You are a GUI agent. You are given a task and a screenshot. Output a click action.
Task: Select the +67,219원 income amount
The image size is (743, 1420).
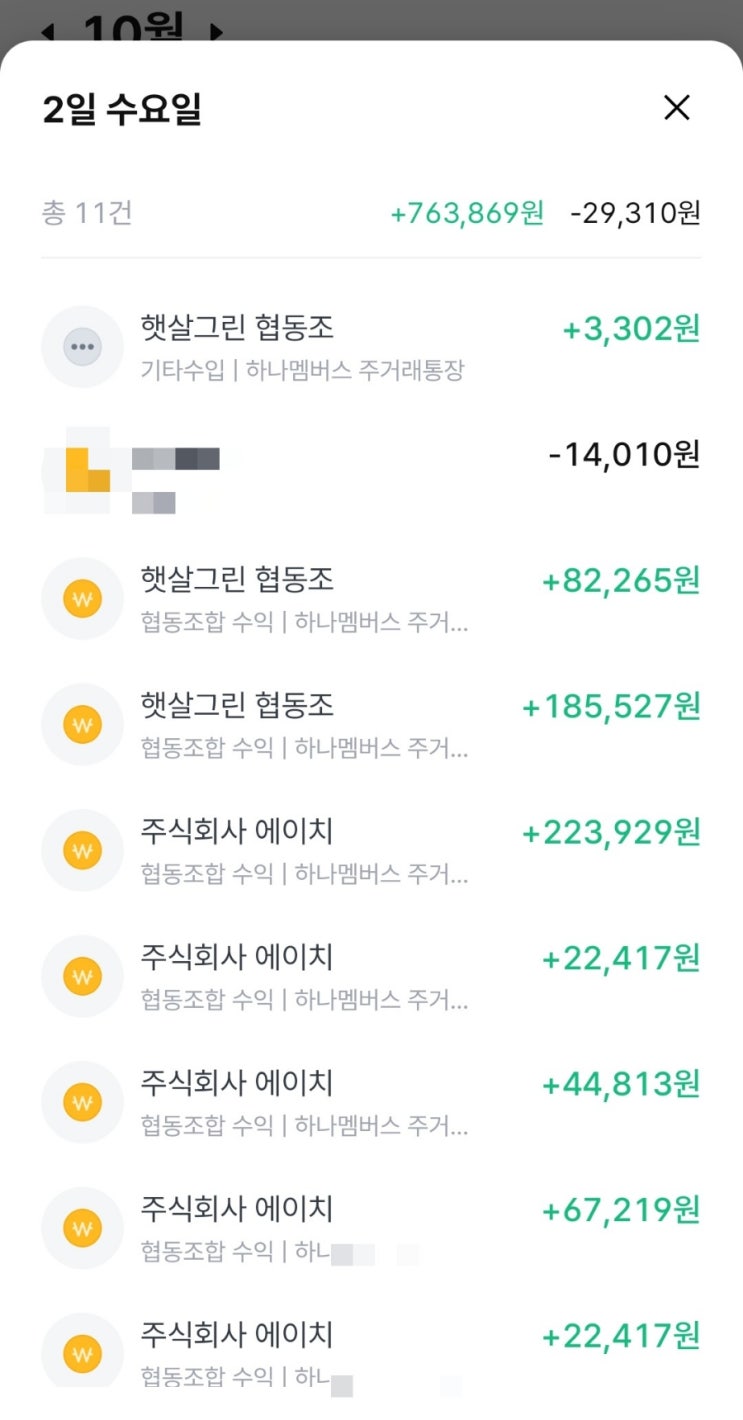coord(620,1211)
